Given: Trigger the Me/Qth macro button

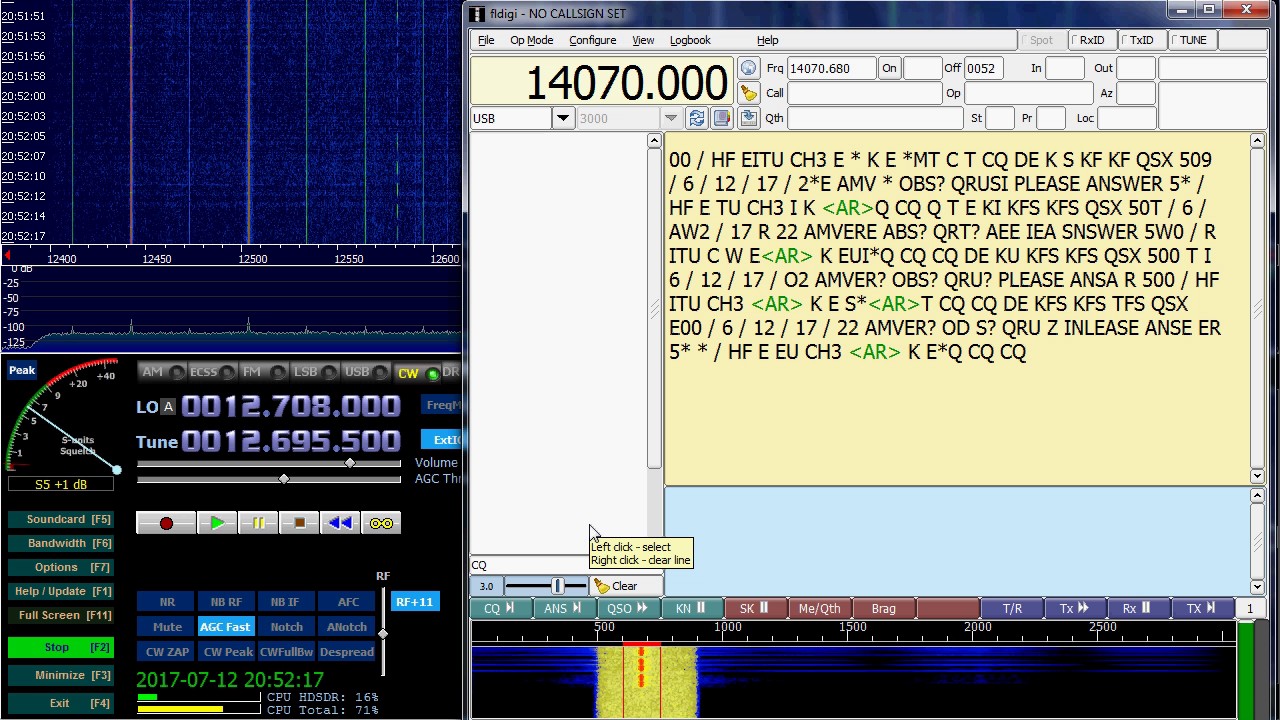Looking at the screenshot, I should (819, 608).
